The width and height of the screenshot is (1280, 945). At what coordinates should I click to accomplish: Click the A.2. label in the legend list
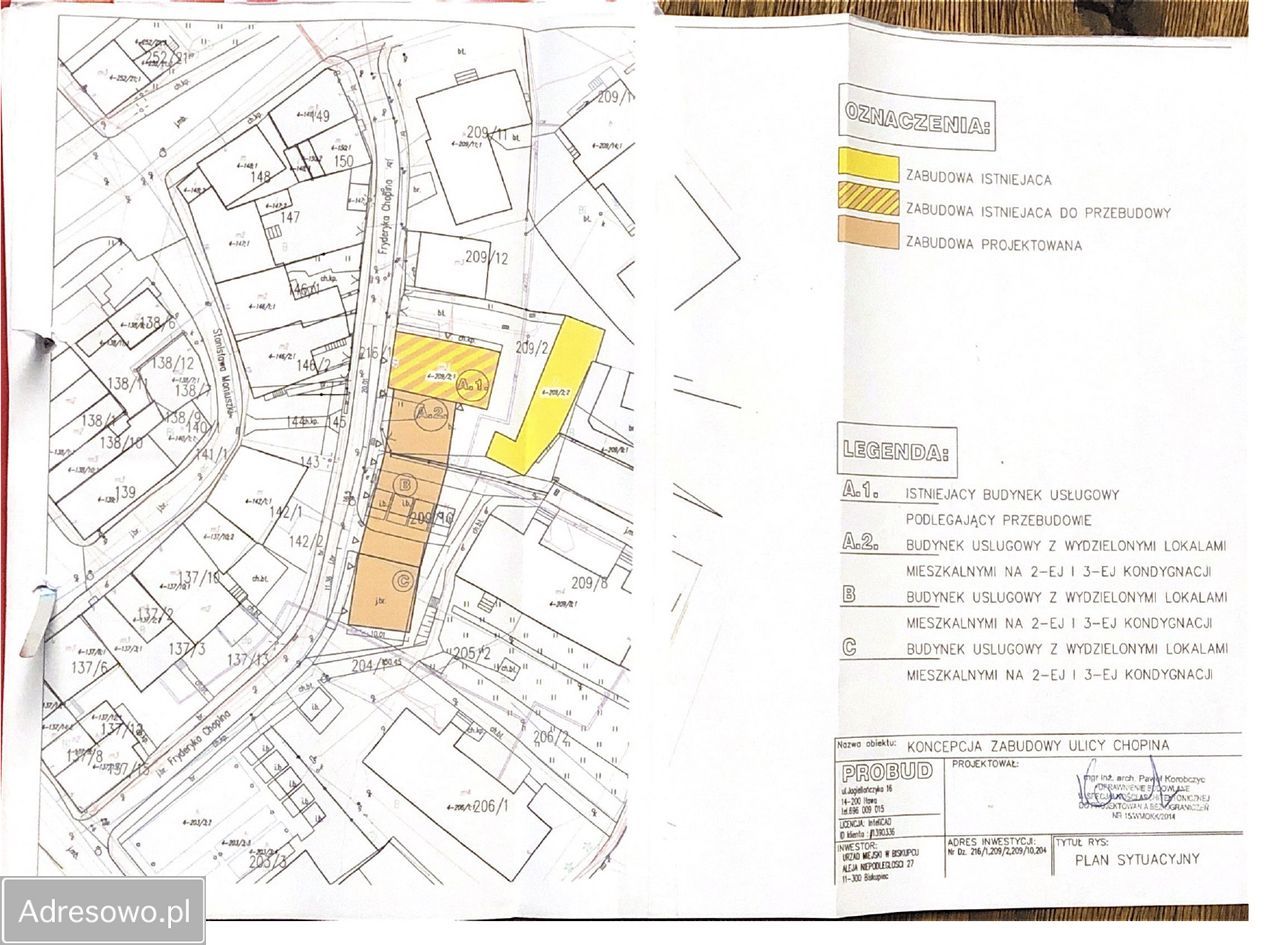pos(861,543)
